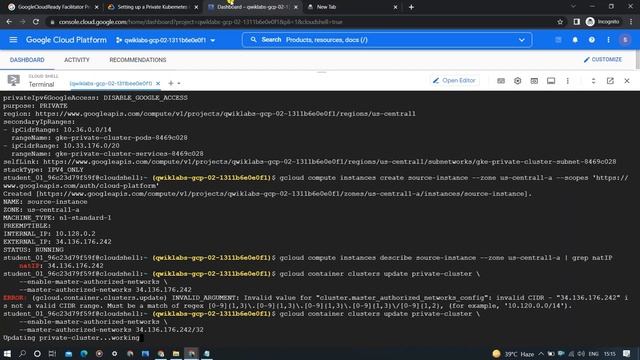Open the header three-dot settings menu
The image size is (640, 360).
608,40
